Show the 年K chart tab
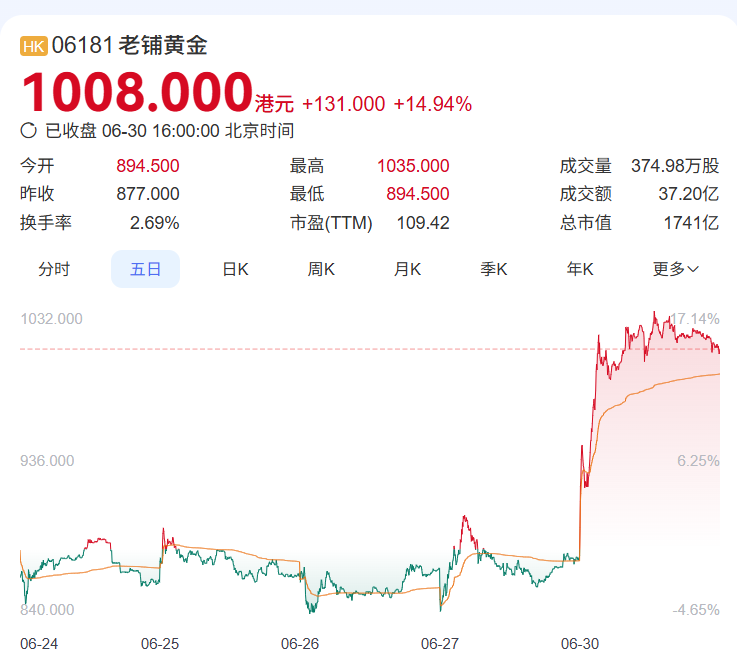Screen dimensions: 737x661 coord(580,269)
